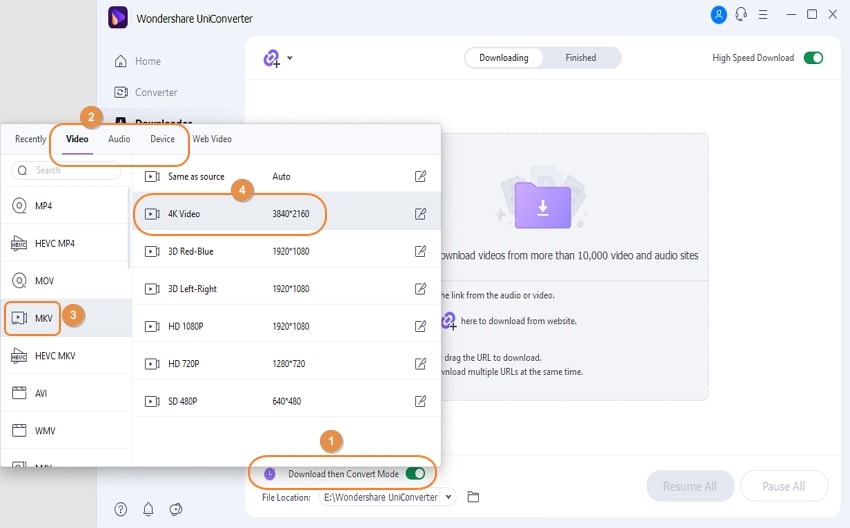Select the Video format tab
The image size is (850, 528).
point(77,139)
